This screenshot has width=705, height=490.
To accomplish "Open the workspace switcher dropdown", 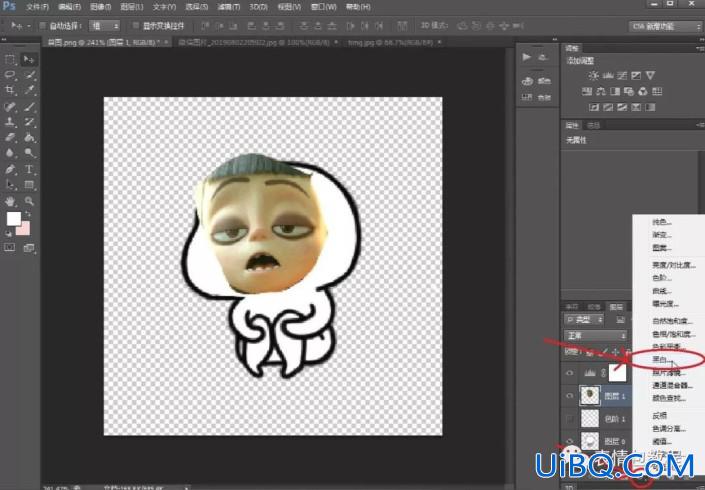I will click(x=665, y=26).
